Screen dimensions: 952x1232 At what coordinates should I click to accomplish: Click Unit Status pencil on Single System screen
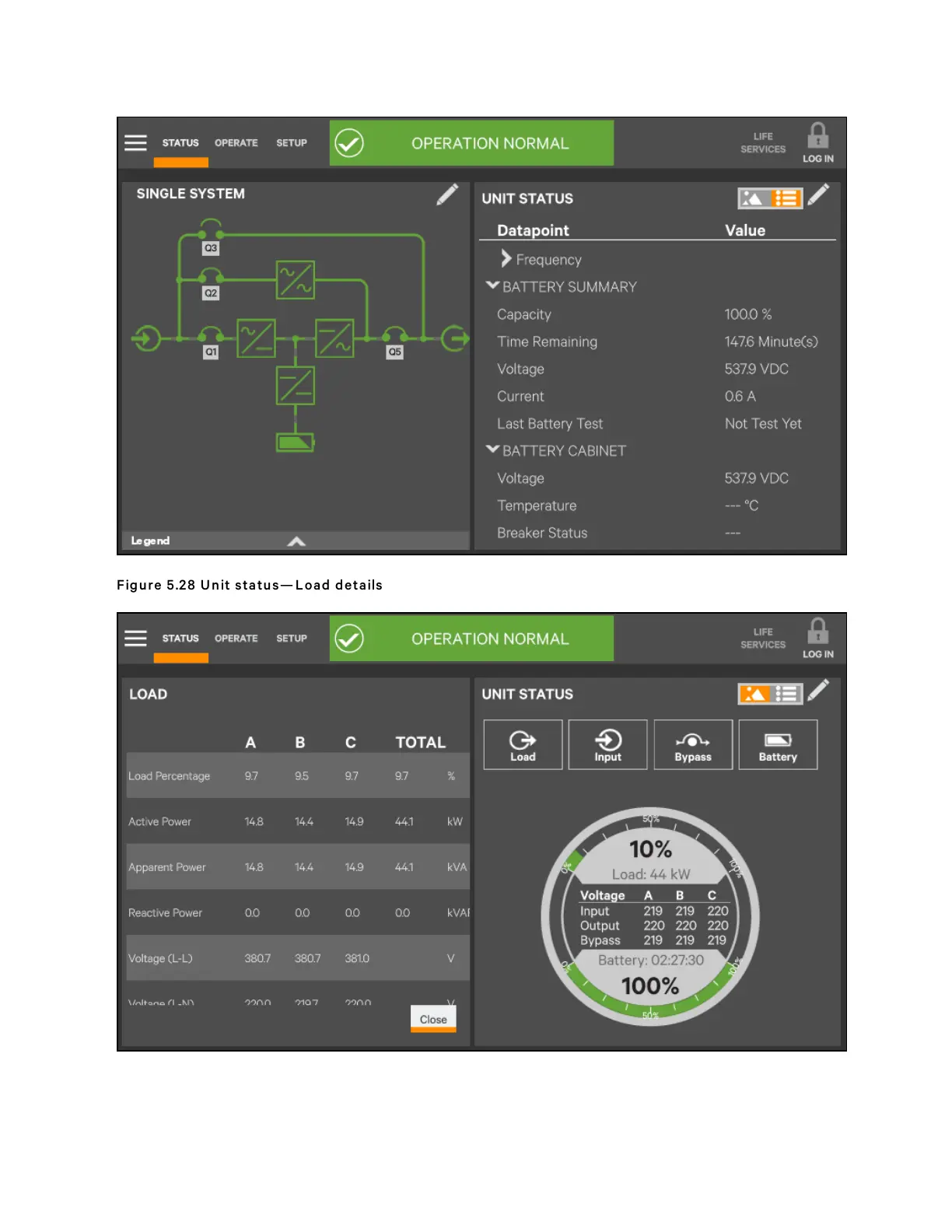[x=818, y=194]
